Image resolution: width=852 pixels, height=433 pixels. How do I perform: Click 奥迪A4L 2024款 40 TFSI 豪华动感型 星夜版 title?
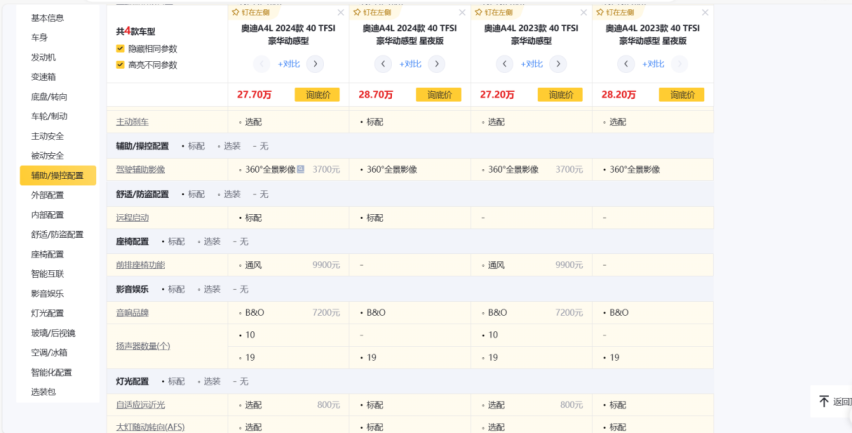tap(410, 34)
